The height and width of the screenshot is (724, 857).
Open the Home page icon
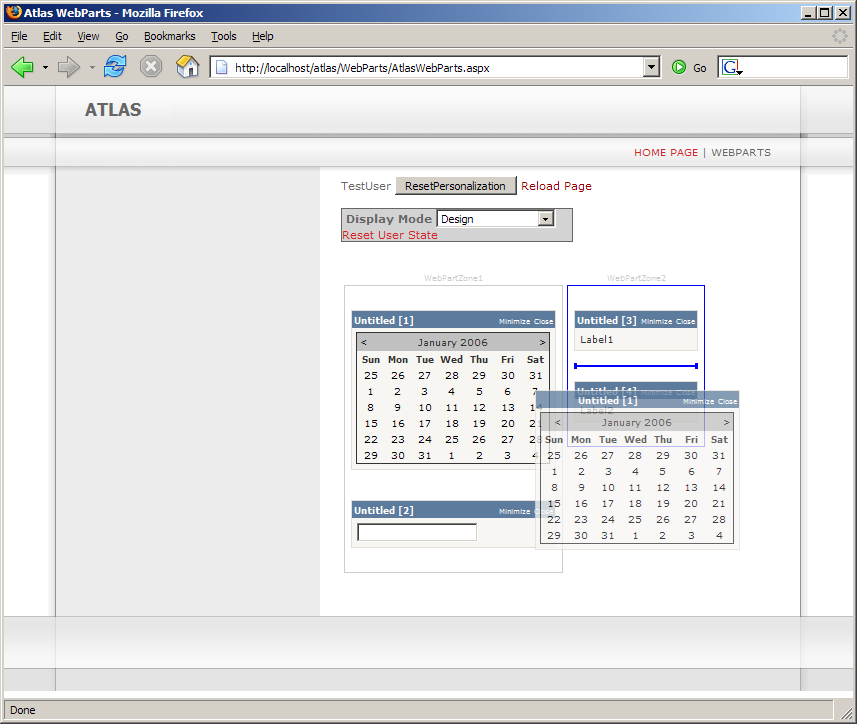click(187, 67)
